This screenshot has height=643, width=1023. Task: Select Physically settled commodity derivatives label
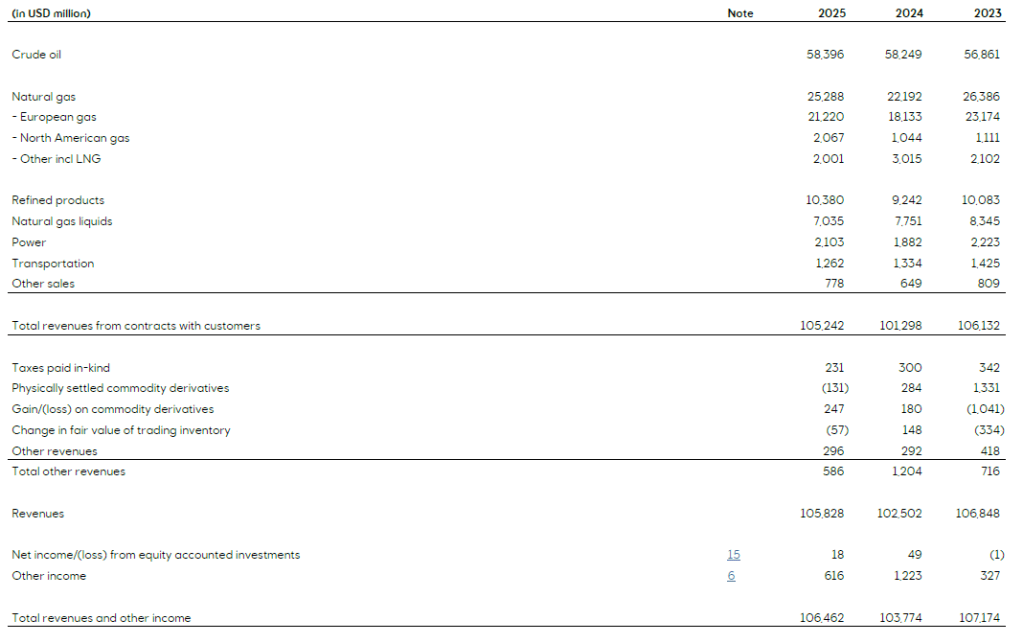120,388
